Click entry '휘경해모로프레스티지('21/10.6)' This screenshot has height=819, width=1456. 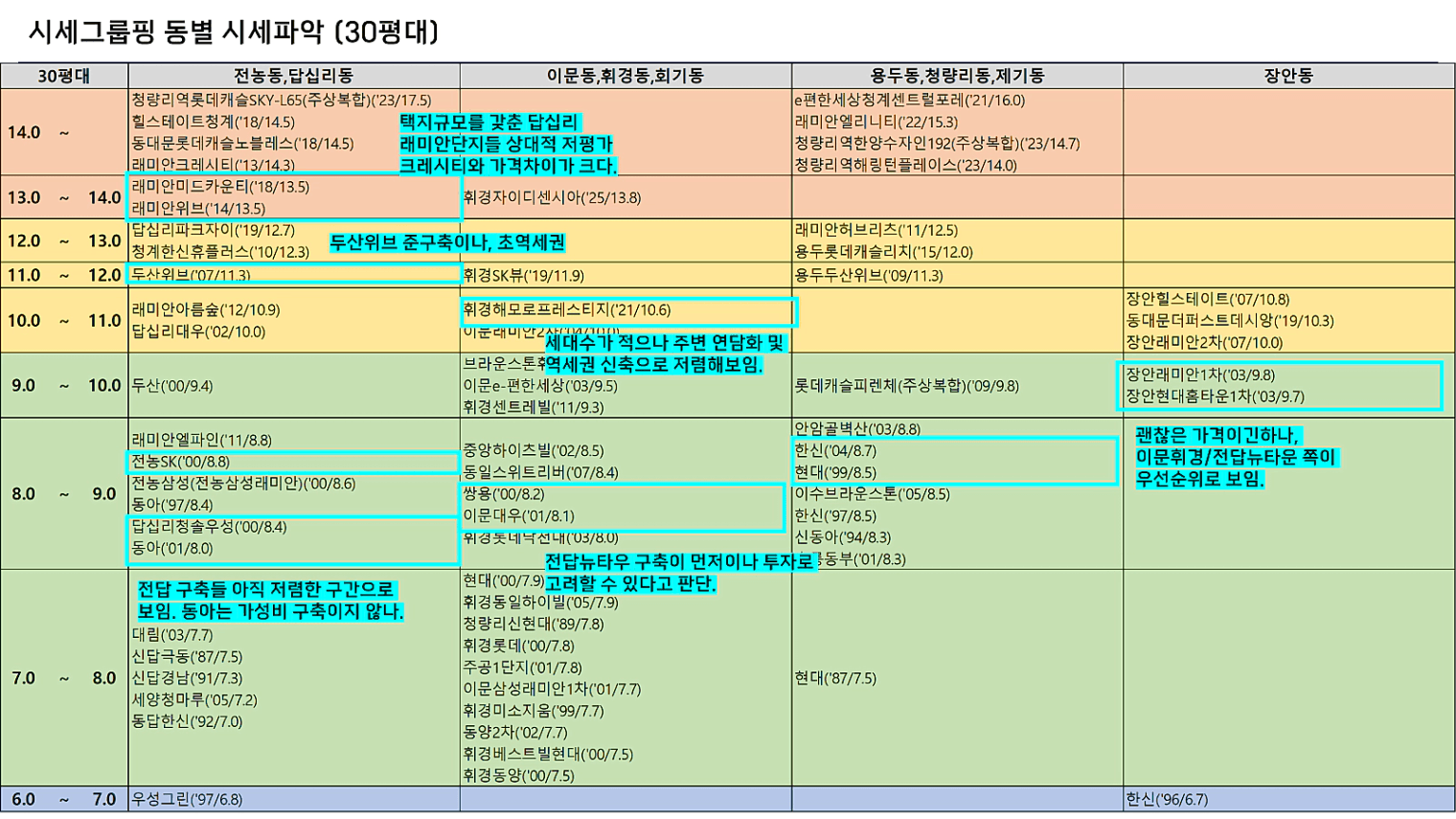point(567,309)
